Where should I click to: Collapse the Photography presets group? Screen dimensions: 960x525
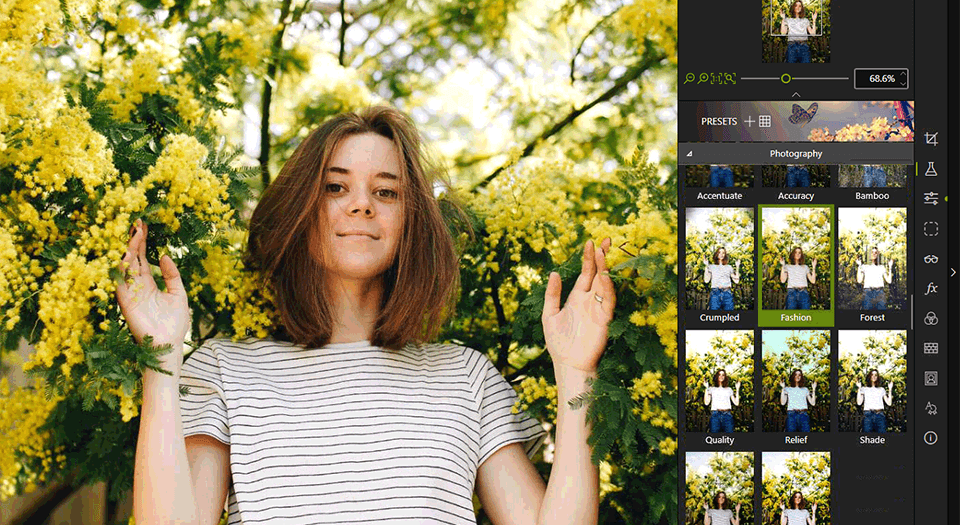pos(689,154)
